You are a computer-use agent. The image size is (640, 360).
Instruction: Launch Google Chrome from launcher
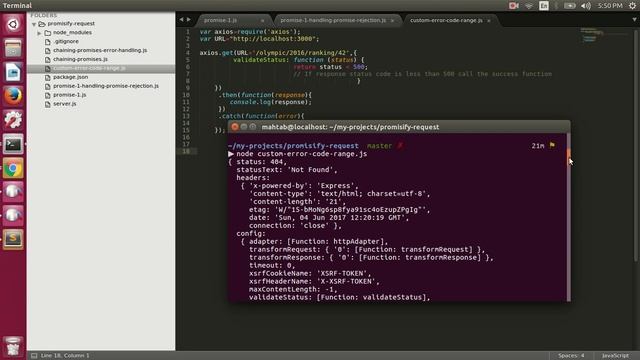tap(13, 168)
